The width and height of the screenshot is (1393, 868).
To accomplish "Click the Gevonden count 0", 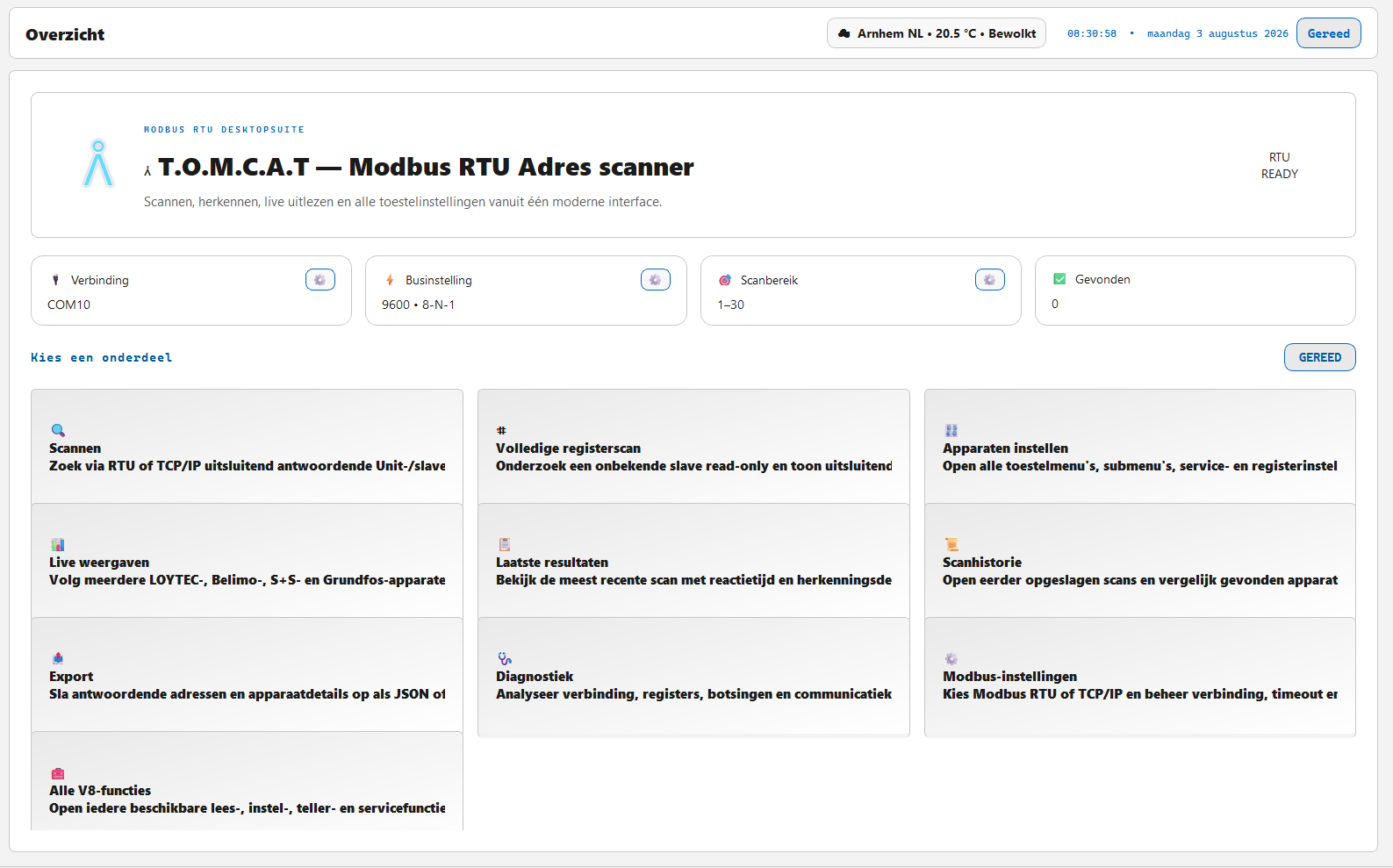I will pos(1055,304).
